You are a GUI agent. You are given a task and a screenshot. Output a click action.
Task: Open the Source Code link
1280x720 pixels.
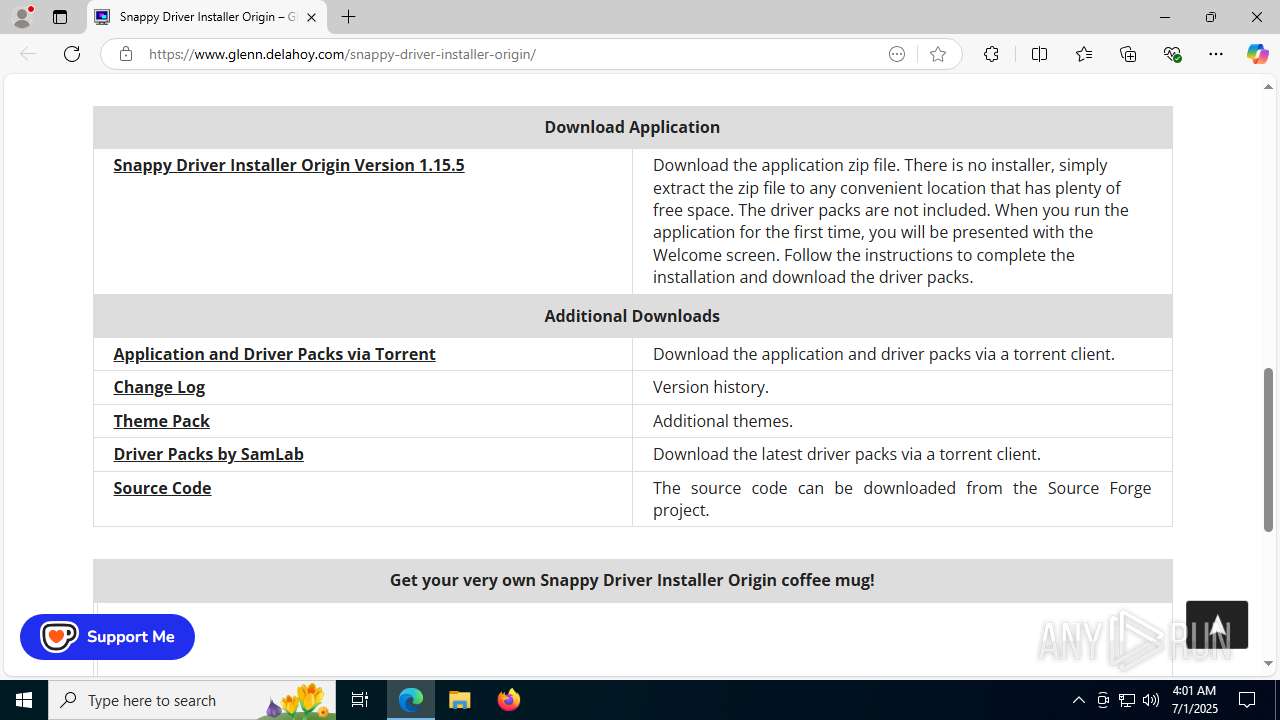(x=162, y=488)
